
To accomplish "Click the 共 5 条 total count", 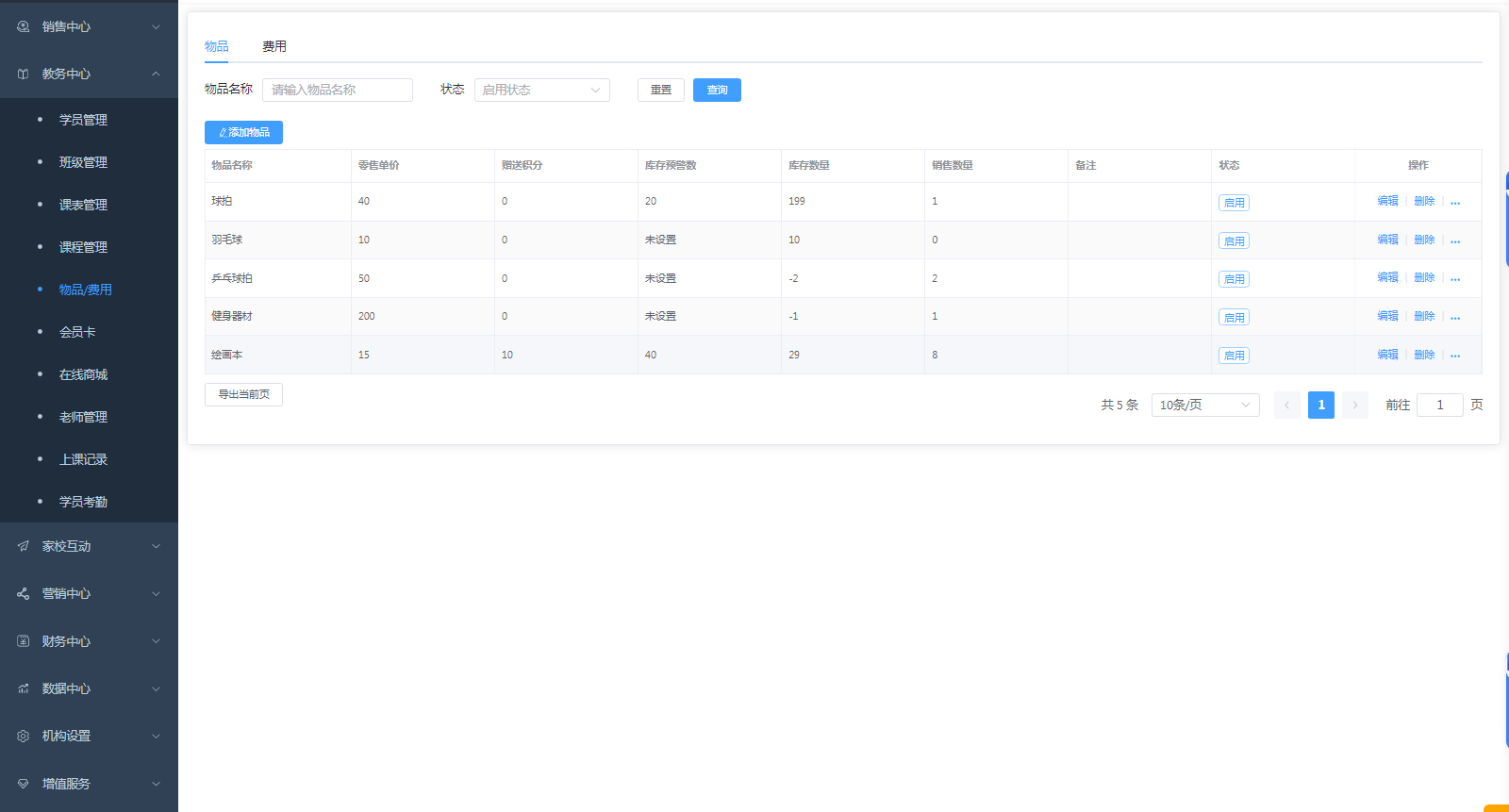I will pos(1119,405).
